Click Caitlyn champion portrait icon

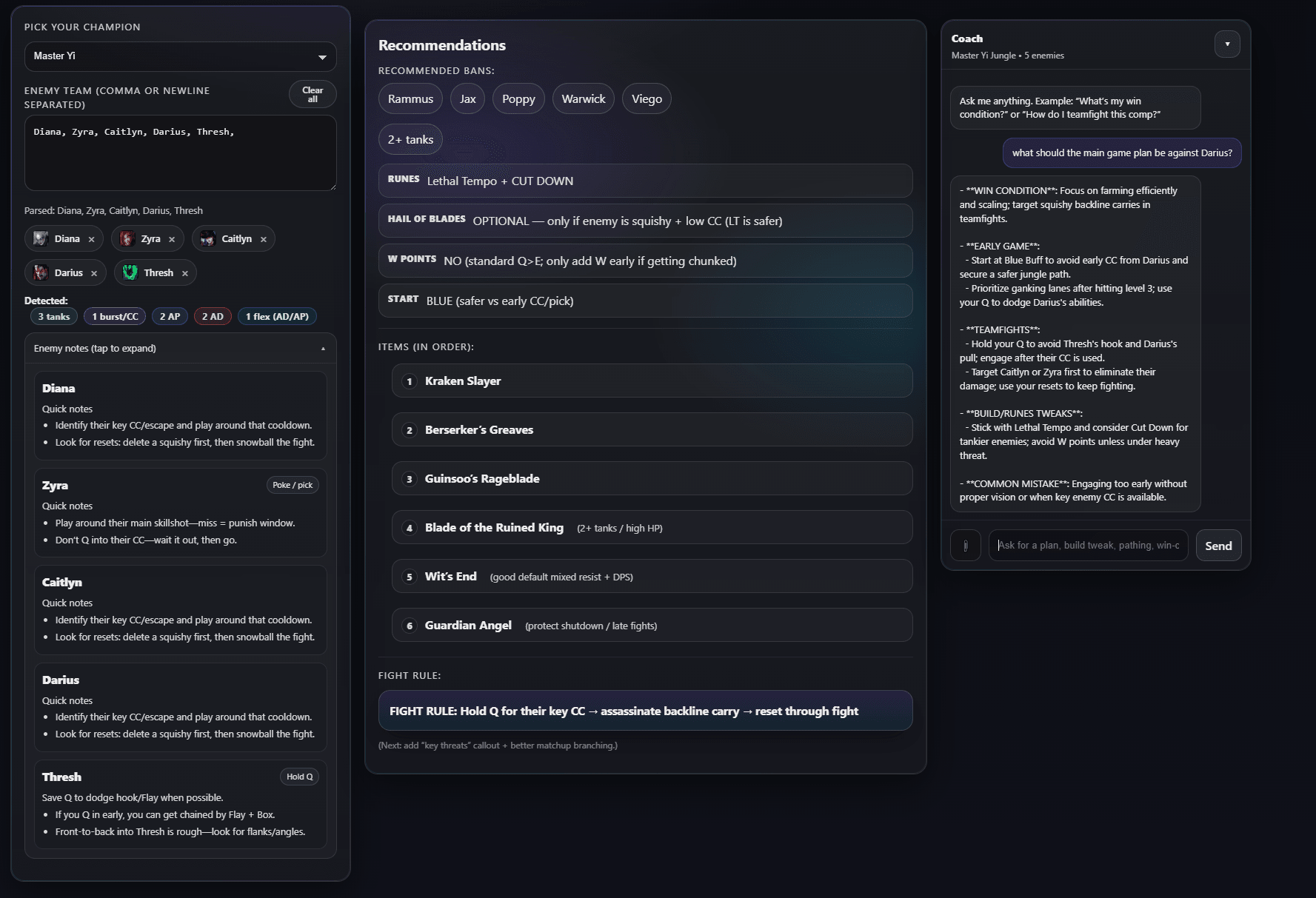pyautogui.click(x=208, y=238)
